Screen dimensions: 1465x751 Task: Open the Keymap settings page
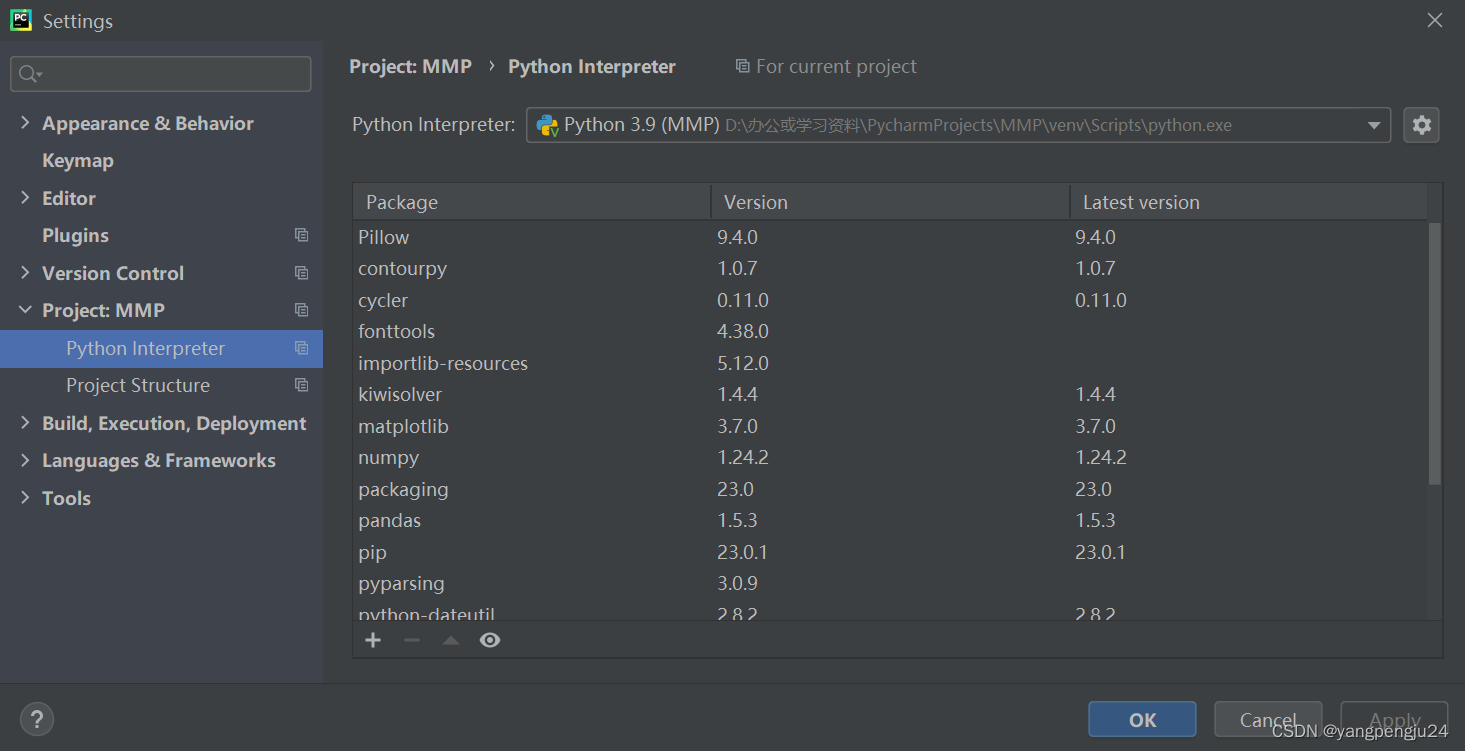tap(78, 160)
